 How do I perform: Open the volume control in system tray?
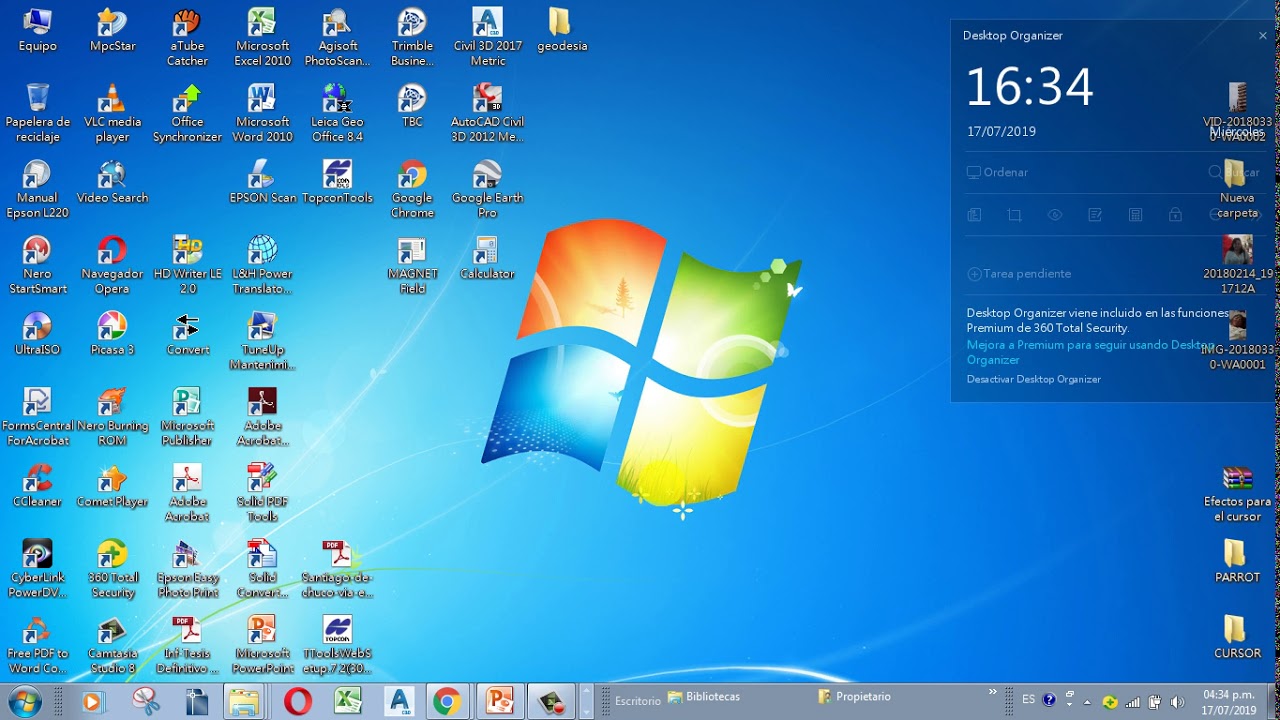[x=1177, y=702]
